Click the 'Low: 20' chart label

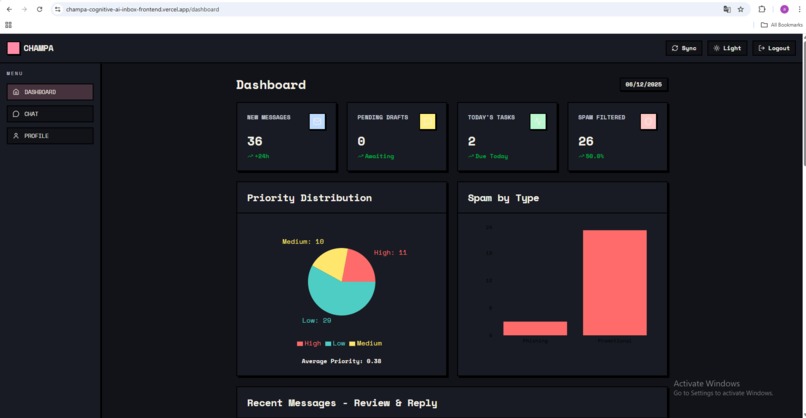pos(317,320)
